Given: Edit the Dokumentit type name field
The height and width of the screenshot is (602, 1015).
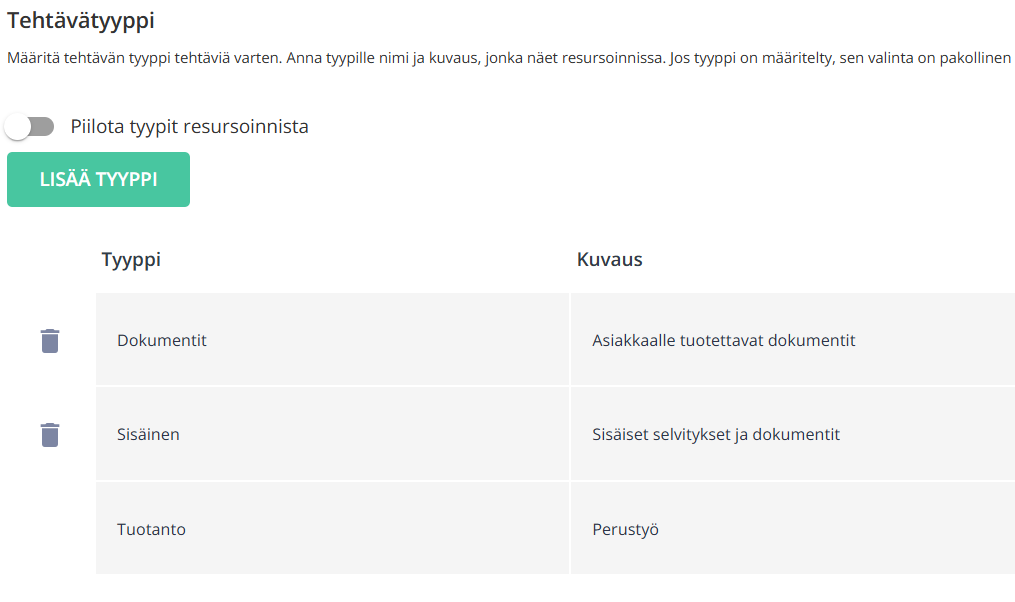Looking at the screenshot, I should click(332, 340).
